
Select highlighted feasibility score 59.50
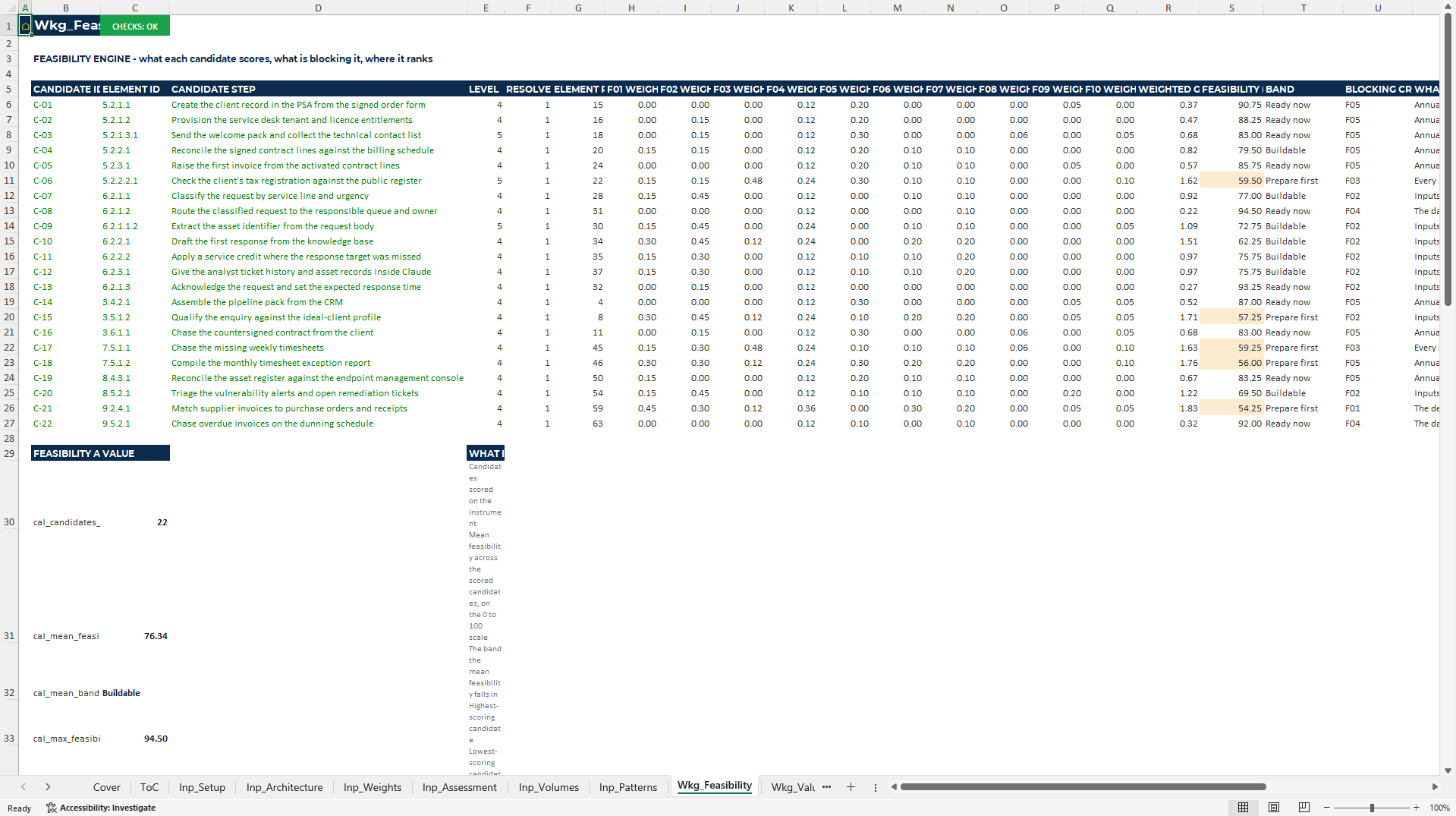tap(1231, 181)
